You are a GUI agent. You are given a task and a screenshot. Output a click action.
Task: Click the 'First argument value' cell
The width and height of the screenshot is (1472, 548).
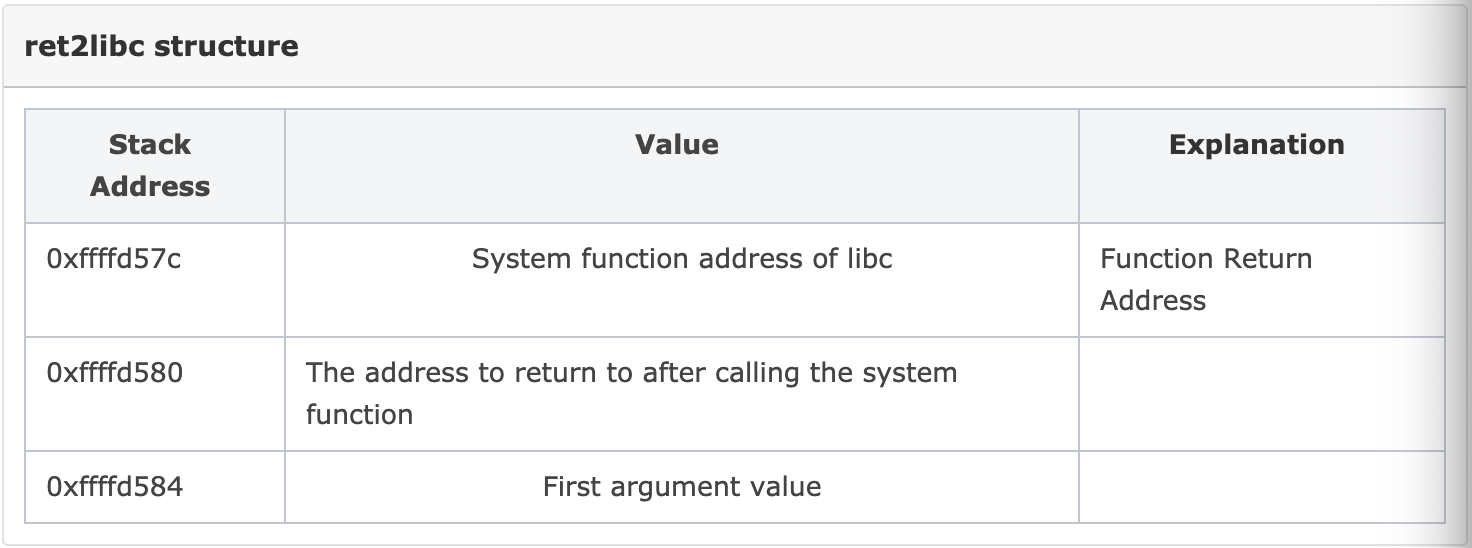pos(682,487)
